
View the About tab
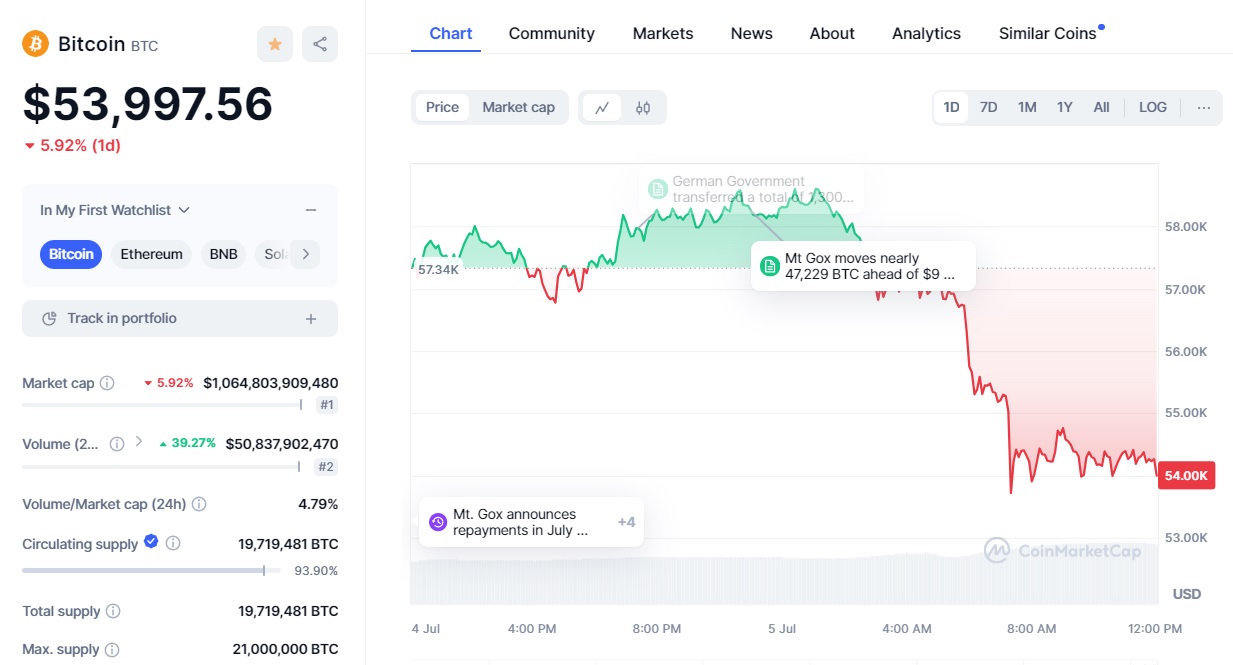click(x=832, y=34)
